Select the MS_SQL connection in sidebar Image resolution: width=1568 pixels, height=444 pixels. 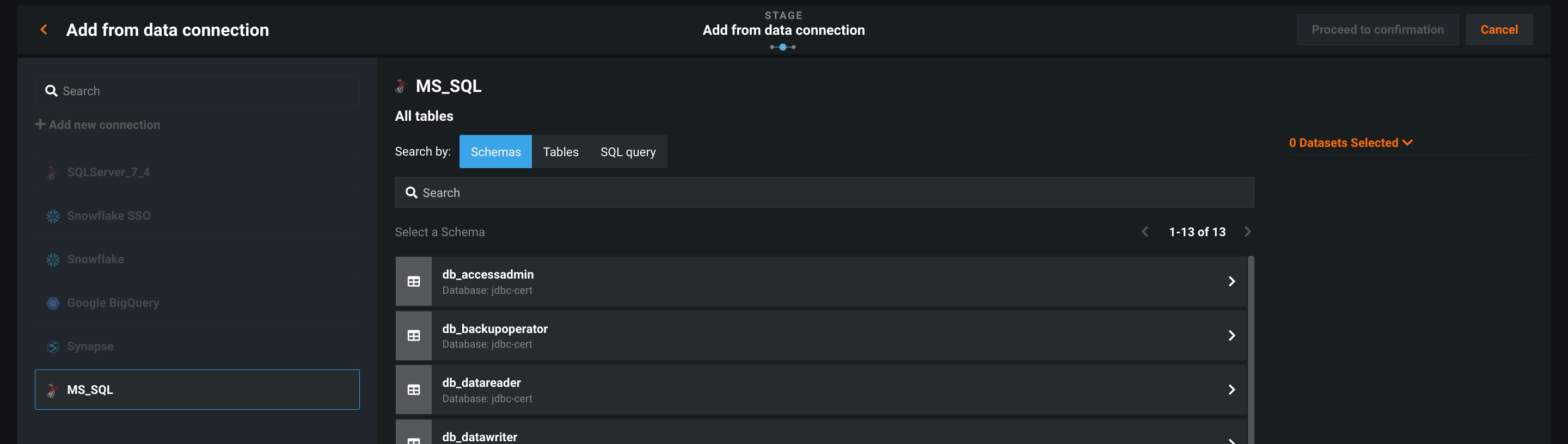(197, 390)
